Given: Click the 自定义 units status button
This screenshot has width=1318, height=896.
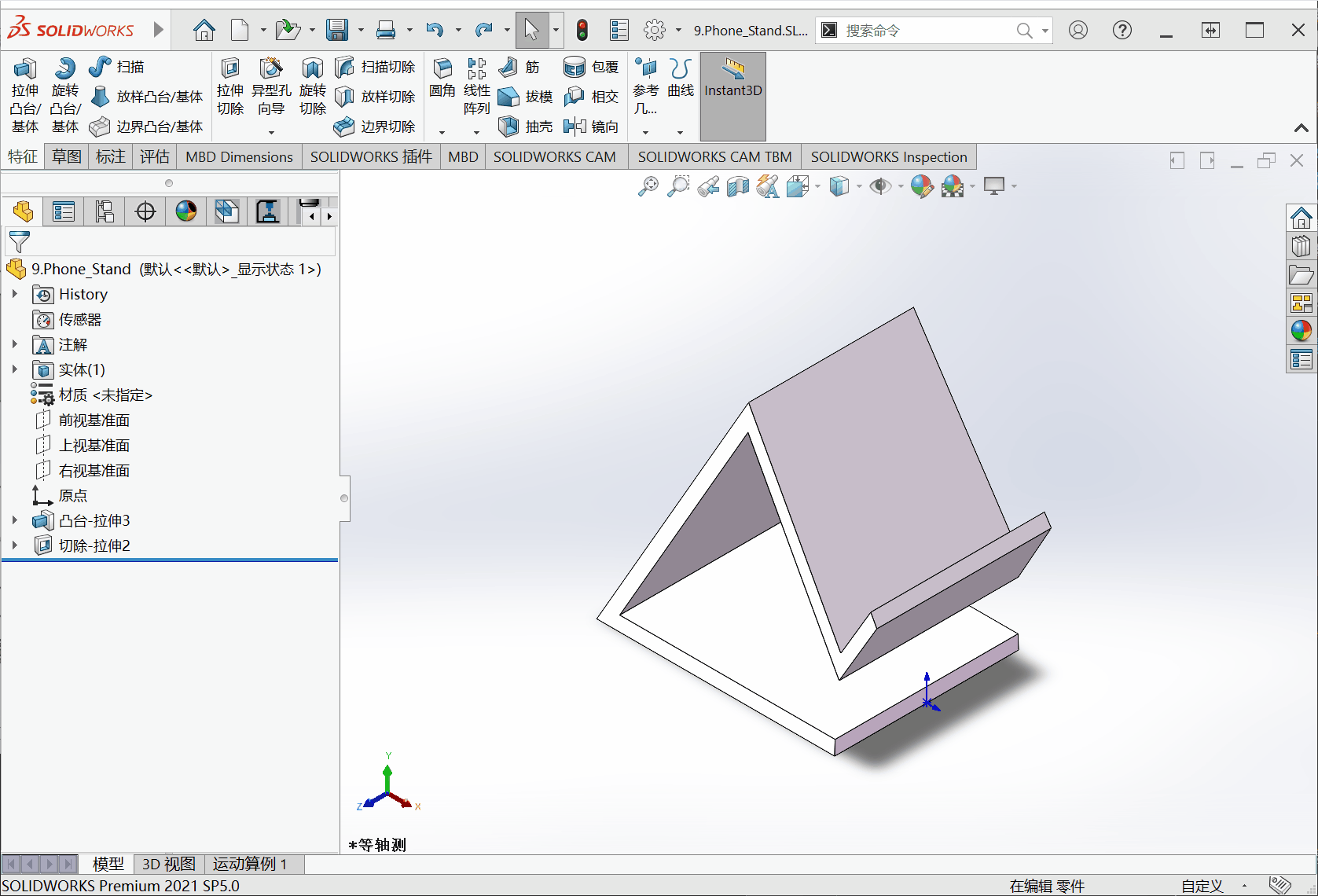Looking at the screenshot, I should (x=1202, y=886).
